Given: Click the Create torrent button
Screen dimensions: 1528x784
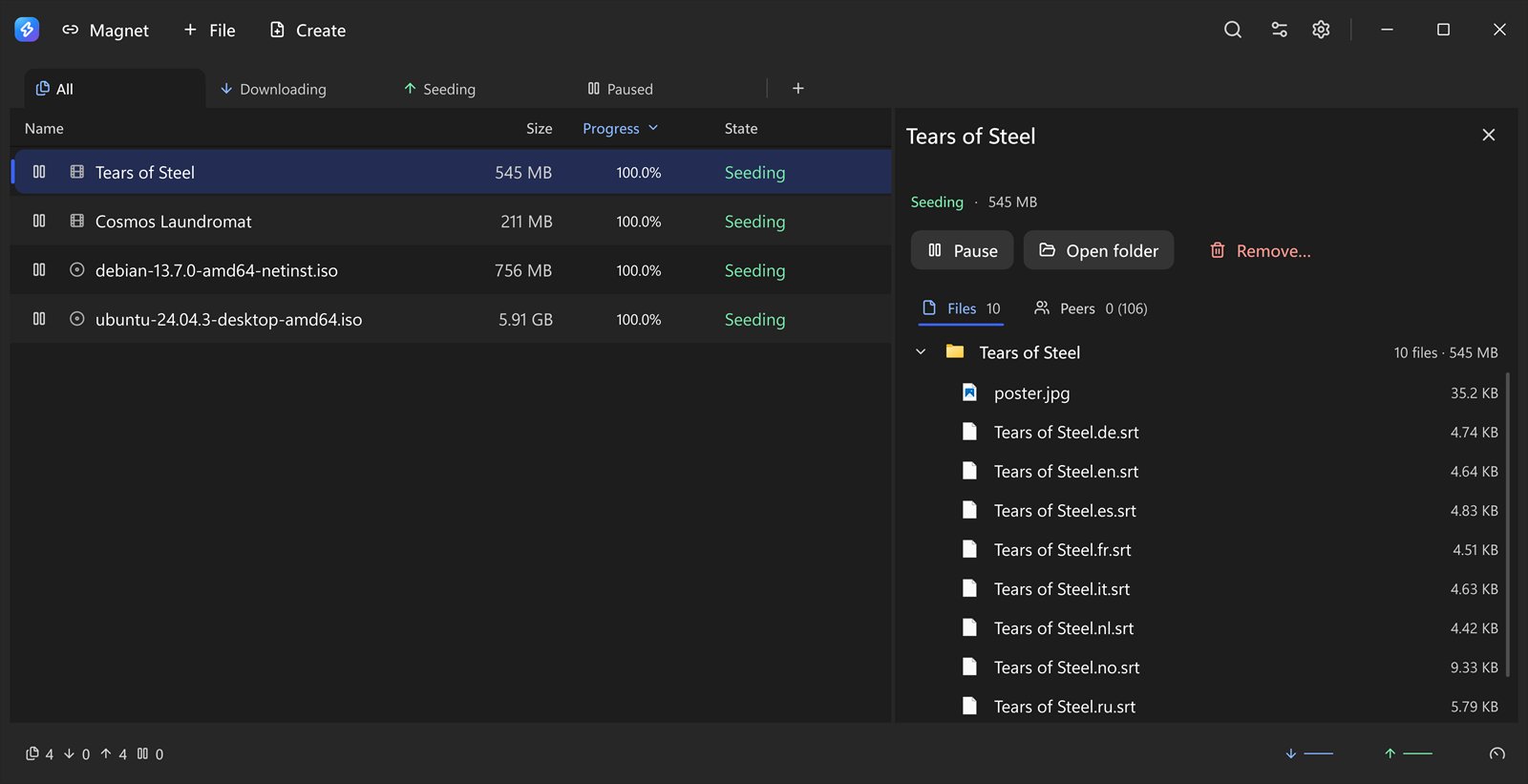Looking at the screenshot, I should click(308, 30).
